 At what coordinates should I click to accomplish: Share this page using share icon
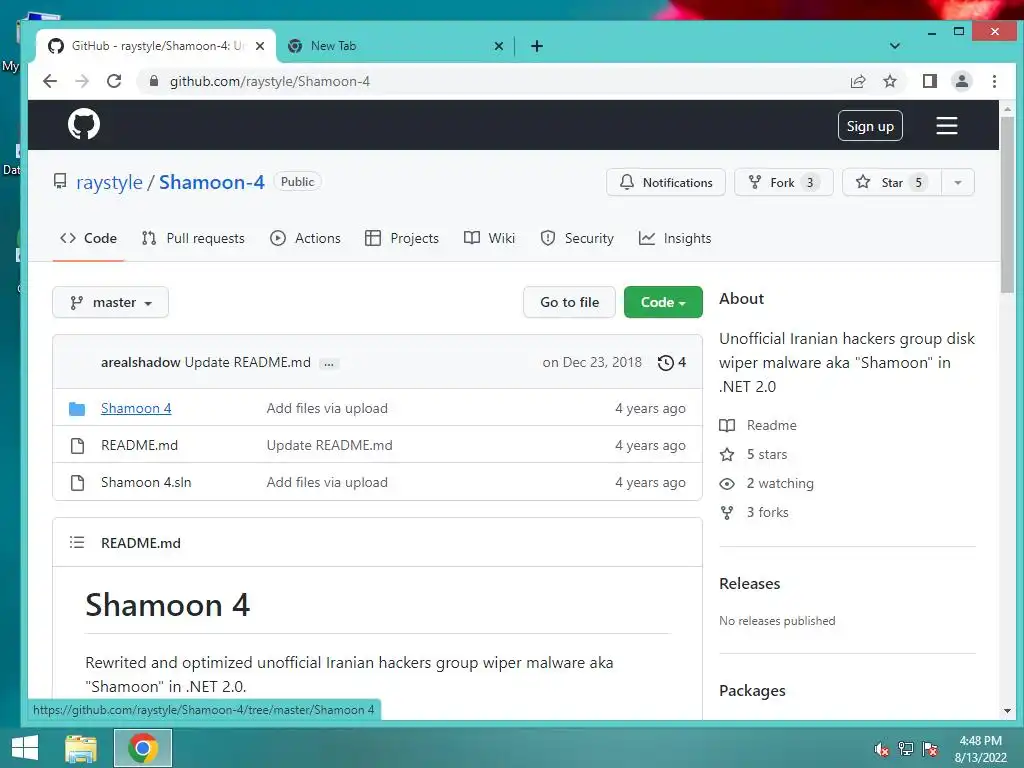pyautogui.click(x=857, y=81)
